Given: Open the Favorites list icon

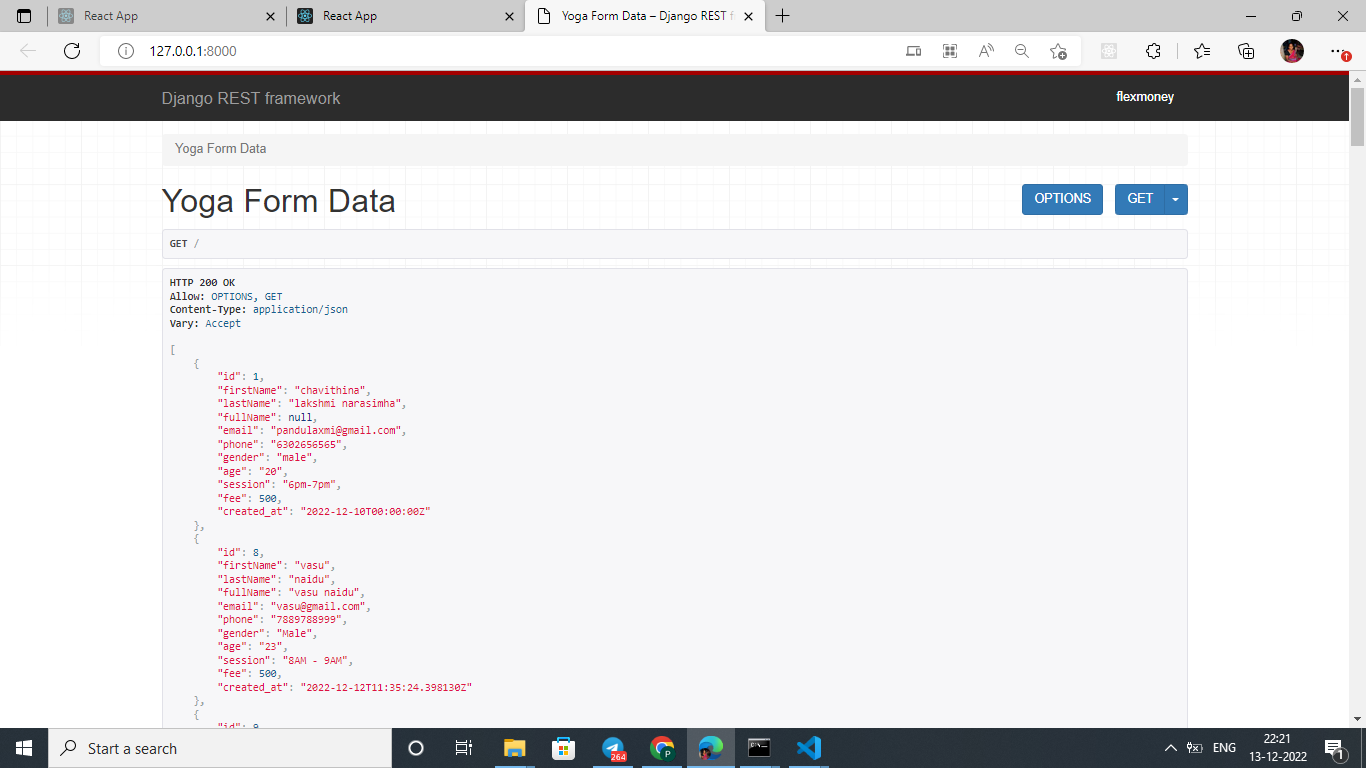Looking at the screenshot, I should (x=1201, y=51).
